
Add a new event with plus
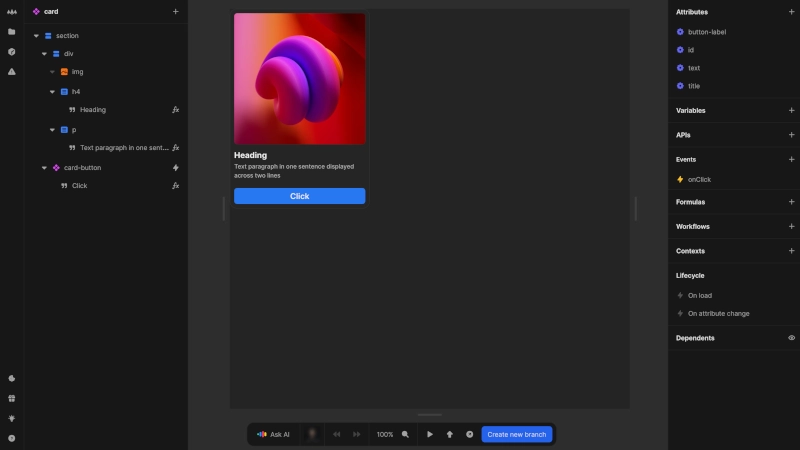791,159
